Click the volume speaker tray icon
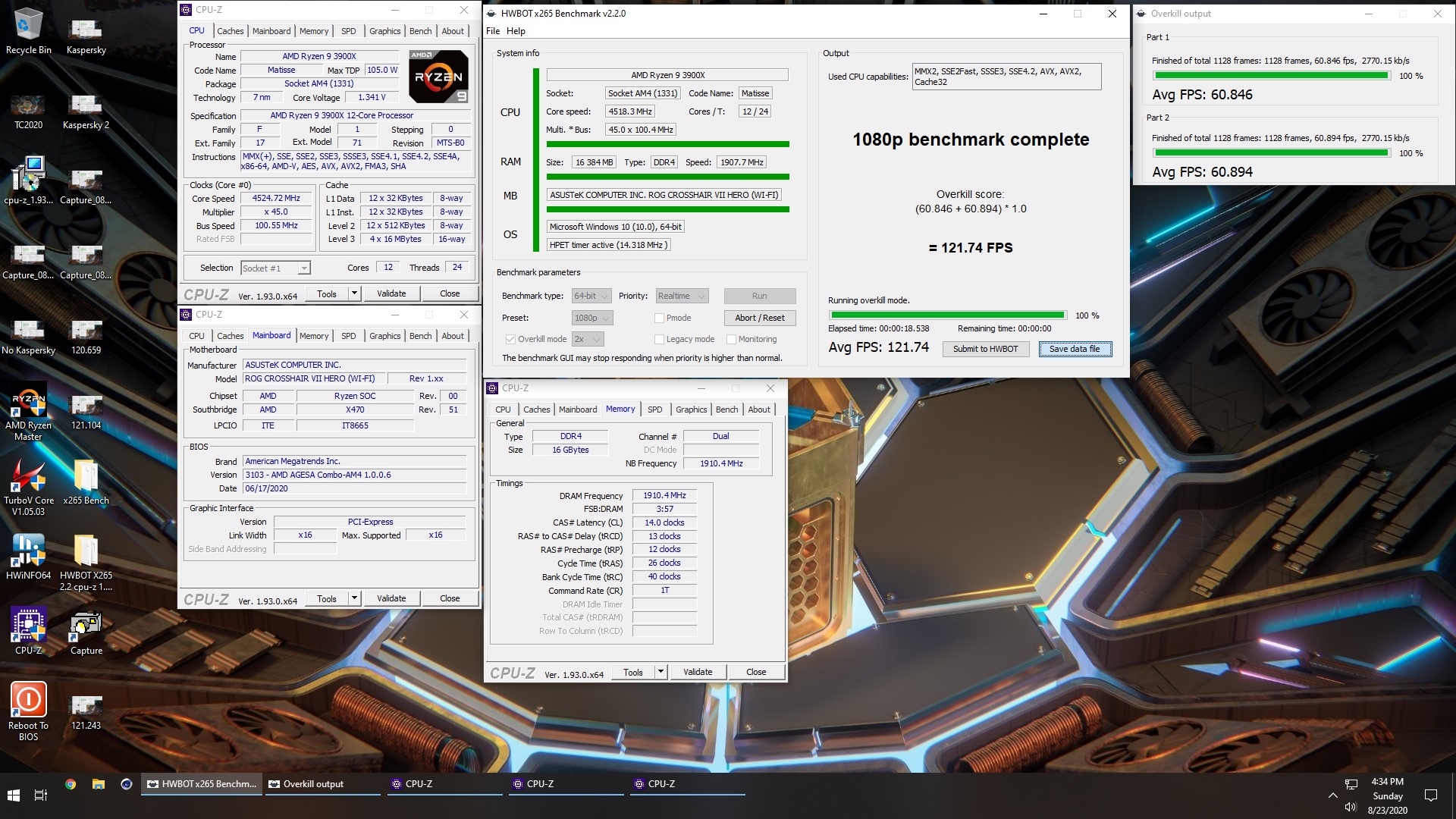 [x=1351, y=807]
